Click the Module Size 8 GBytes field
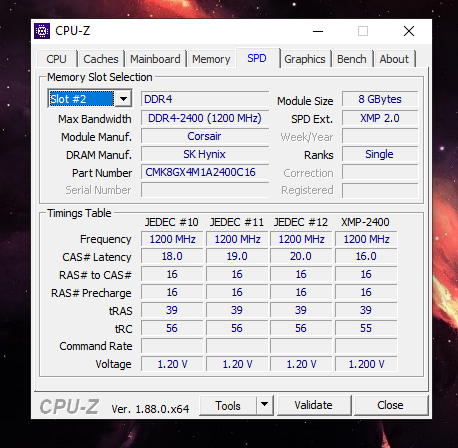 380,99
